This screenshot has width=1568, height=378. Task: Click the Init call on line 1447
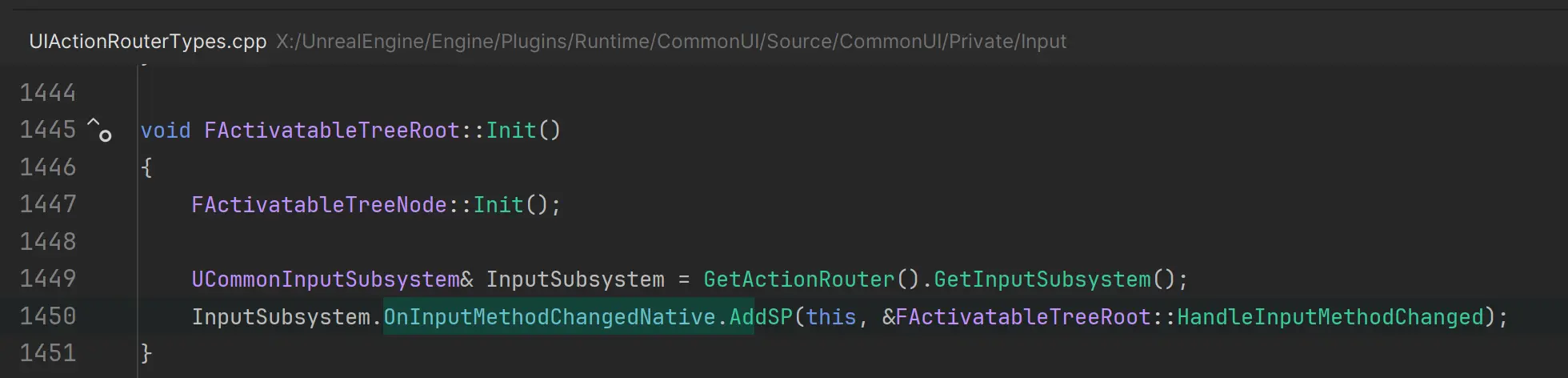[x=498, y=205]
